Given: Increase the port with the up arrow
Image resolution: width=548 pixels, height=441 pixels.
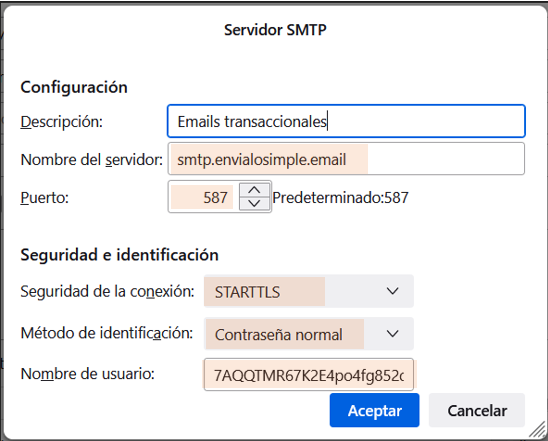Looking at the screenshot, I should pos(254,191).
